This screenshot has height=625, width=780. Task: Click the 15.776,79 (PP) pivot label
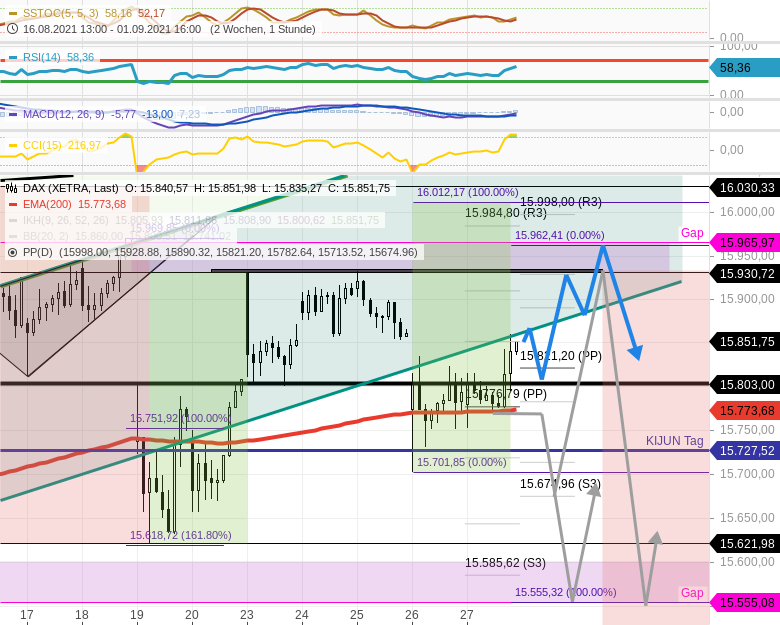click(x=505, y=394)
